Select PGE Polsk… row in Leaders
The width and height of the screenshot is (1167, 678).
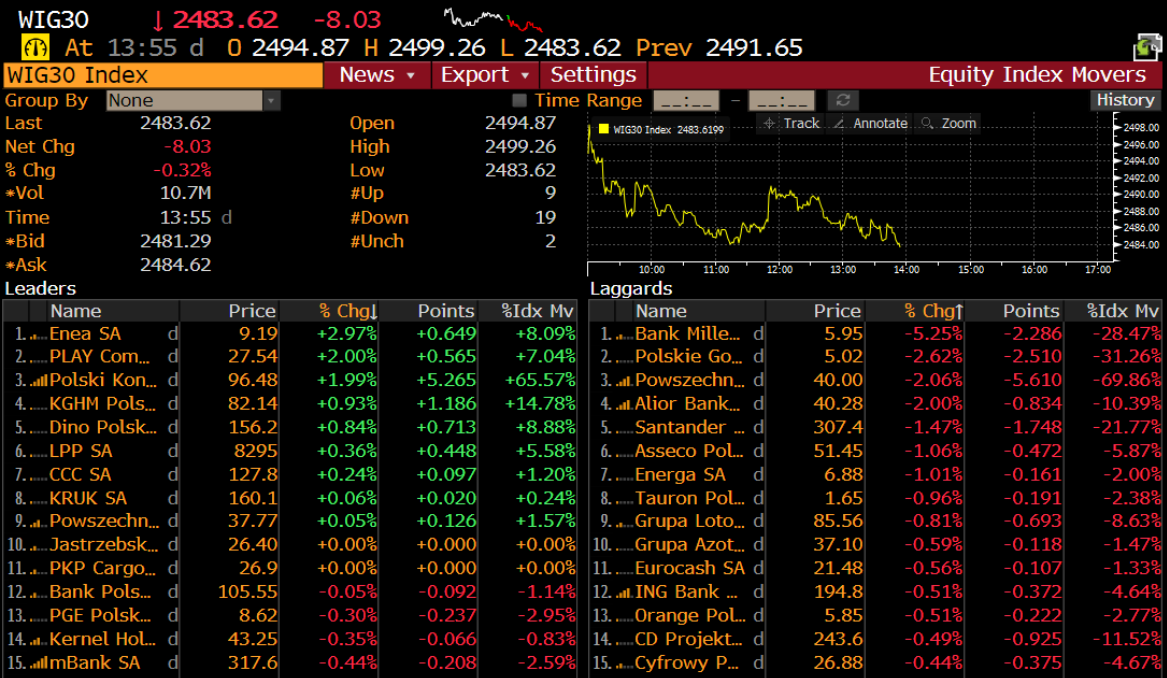(x=290, y=616)
